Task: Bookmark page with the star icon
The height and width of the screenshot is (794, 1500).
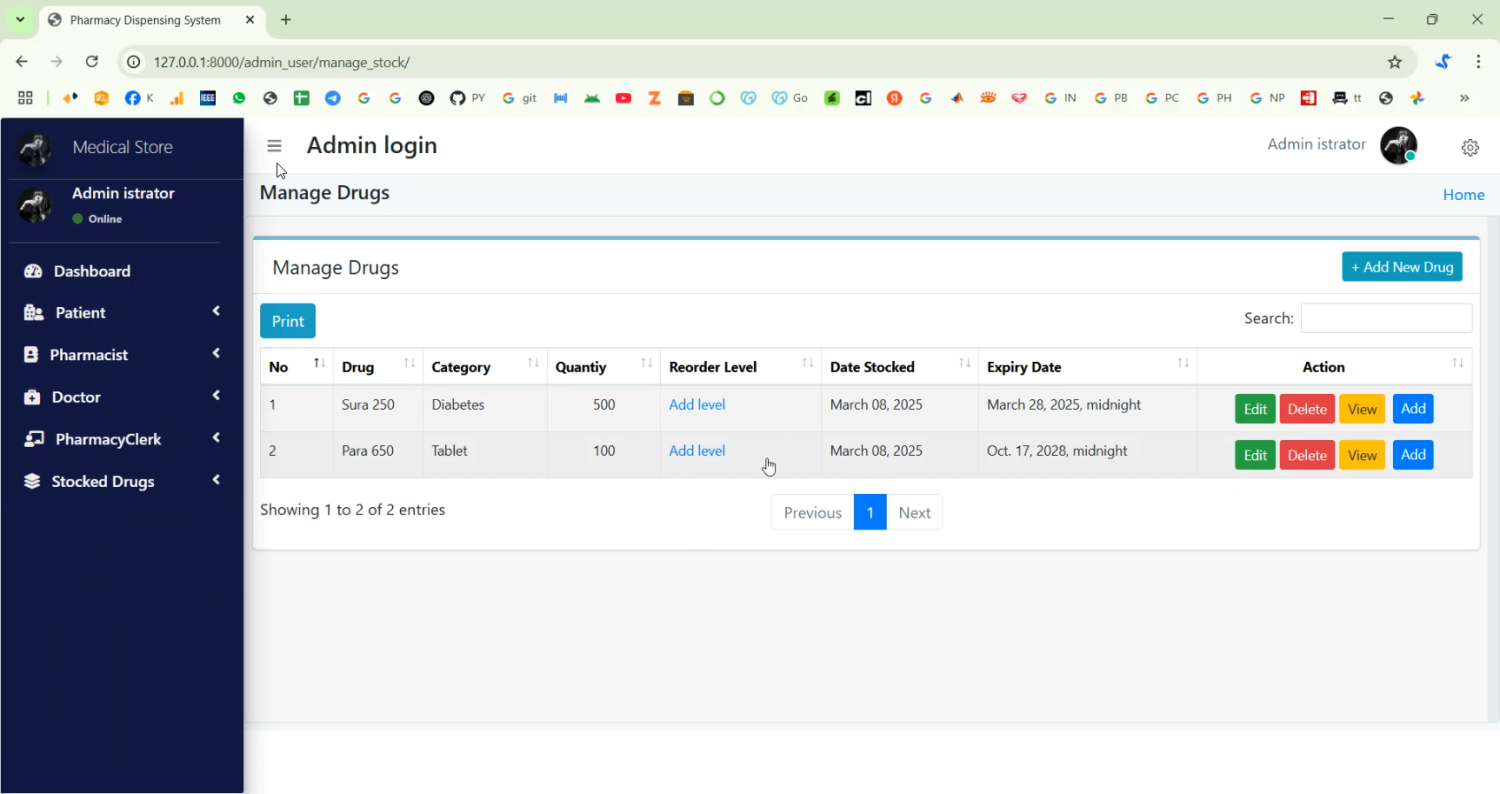Action: point(1394,62)
